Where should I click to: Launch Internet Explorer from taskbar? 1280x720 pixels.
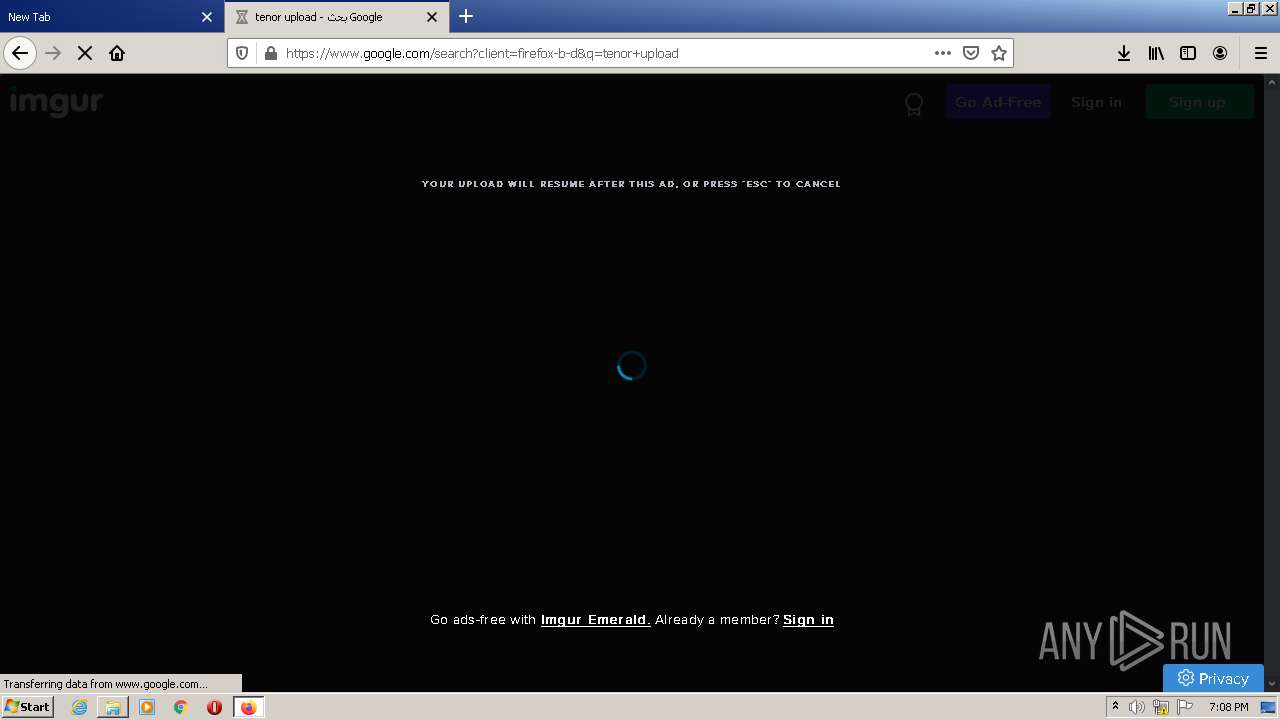79,707
